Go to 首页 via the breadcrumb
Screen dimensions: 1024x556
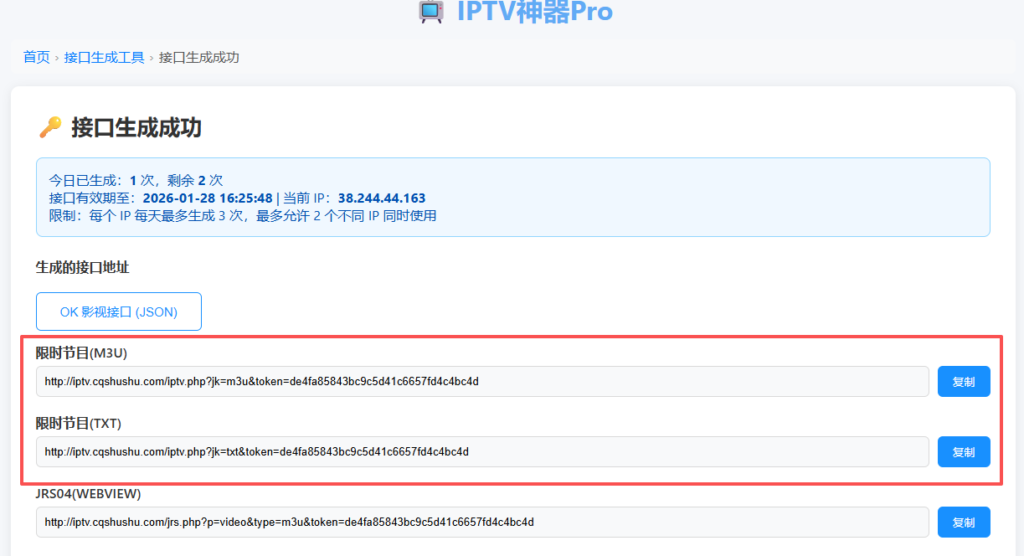tap(36, 57)
